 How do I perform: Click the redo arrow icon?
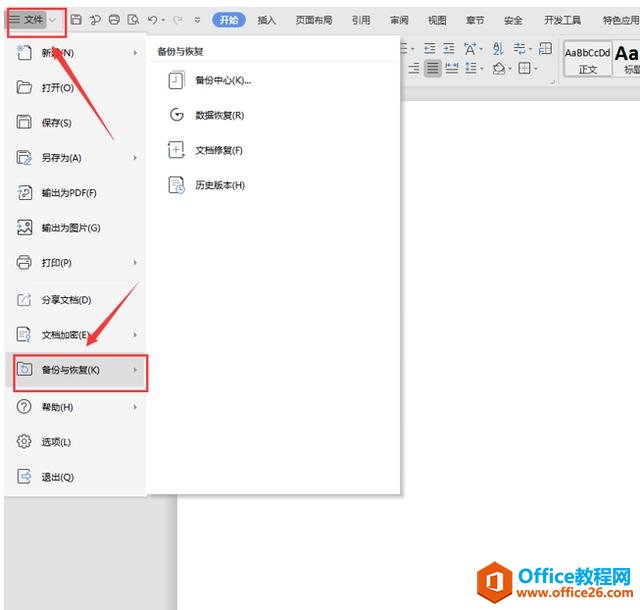coord(178,20)
